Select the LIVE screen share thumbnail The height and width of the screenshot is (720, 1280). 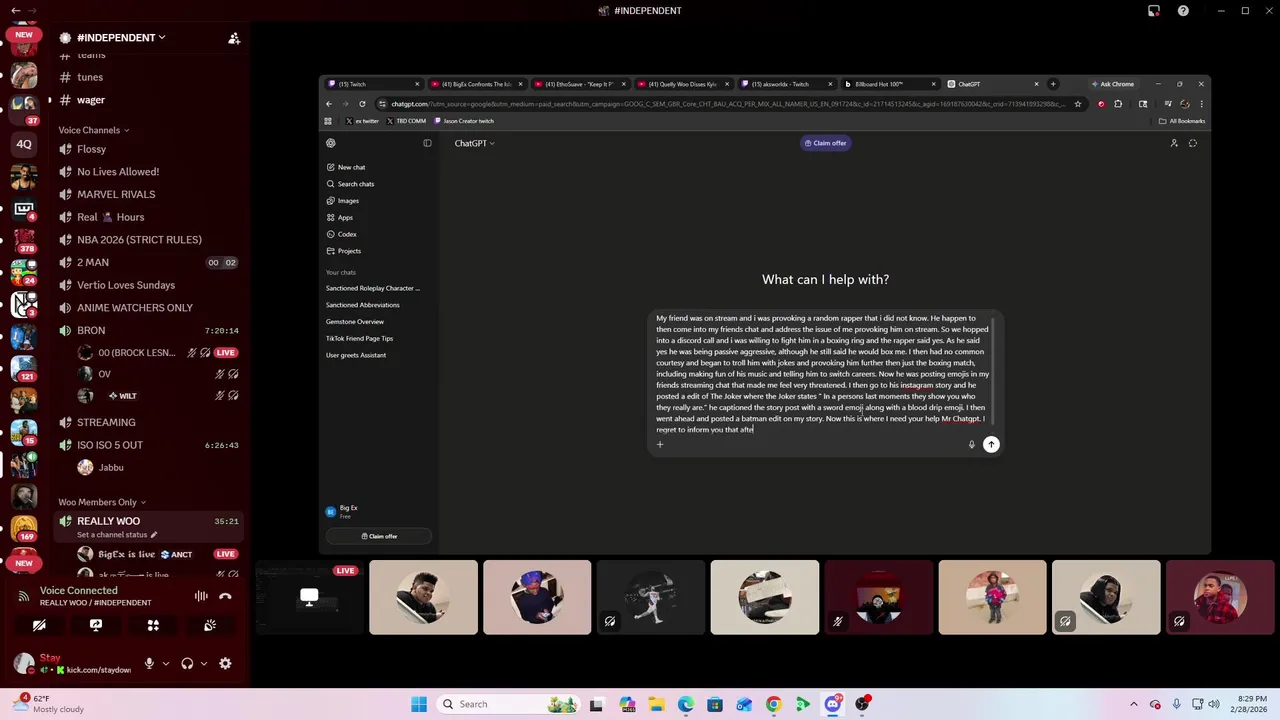click(309, 597)
